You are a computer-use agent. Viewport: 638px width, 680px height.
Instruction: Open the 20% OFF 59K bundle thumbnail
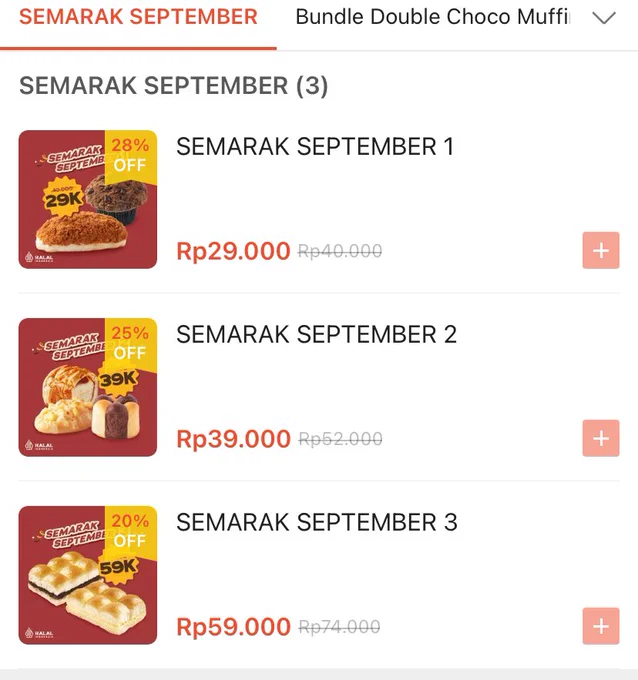point(88,575)
